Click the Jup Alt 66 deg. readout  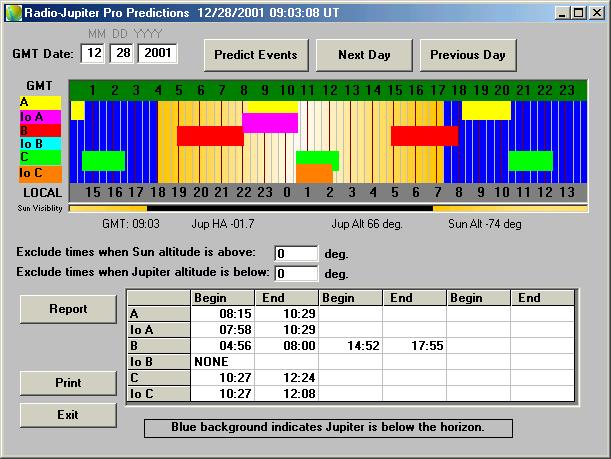pos(367,224)
